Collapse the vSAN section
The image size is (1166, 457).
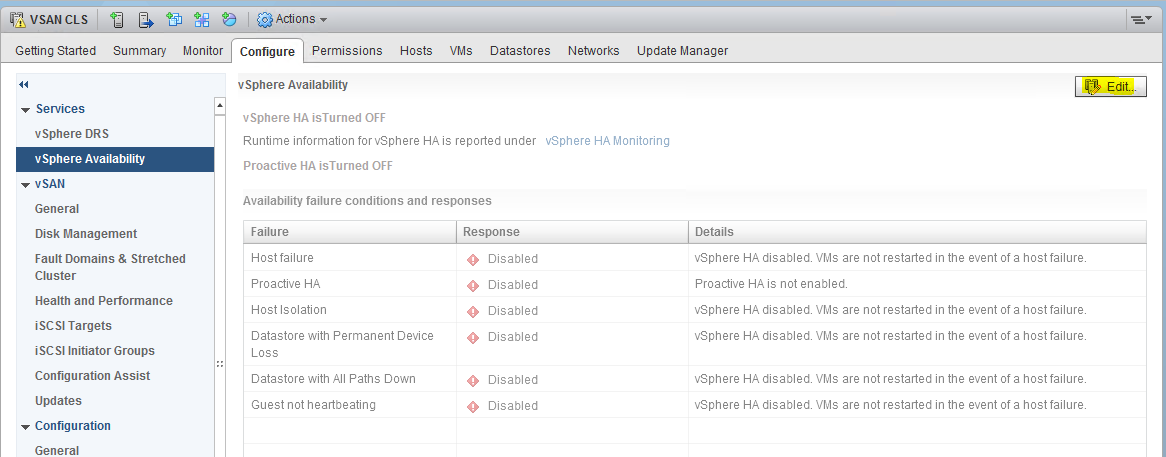pos(26,184)
